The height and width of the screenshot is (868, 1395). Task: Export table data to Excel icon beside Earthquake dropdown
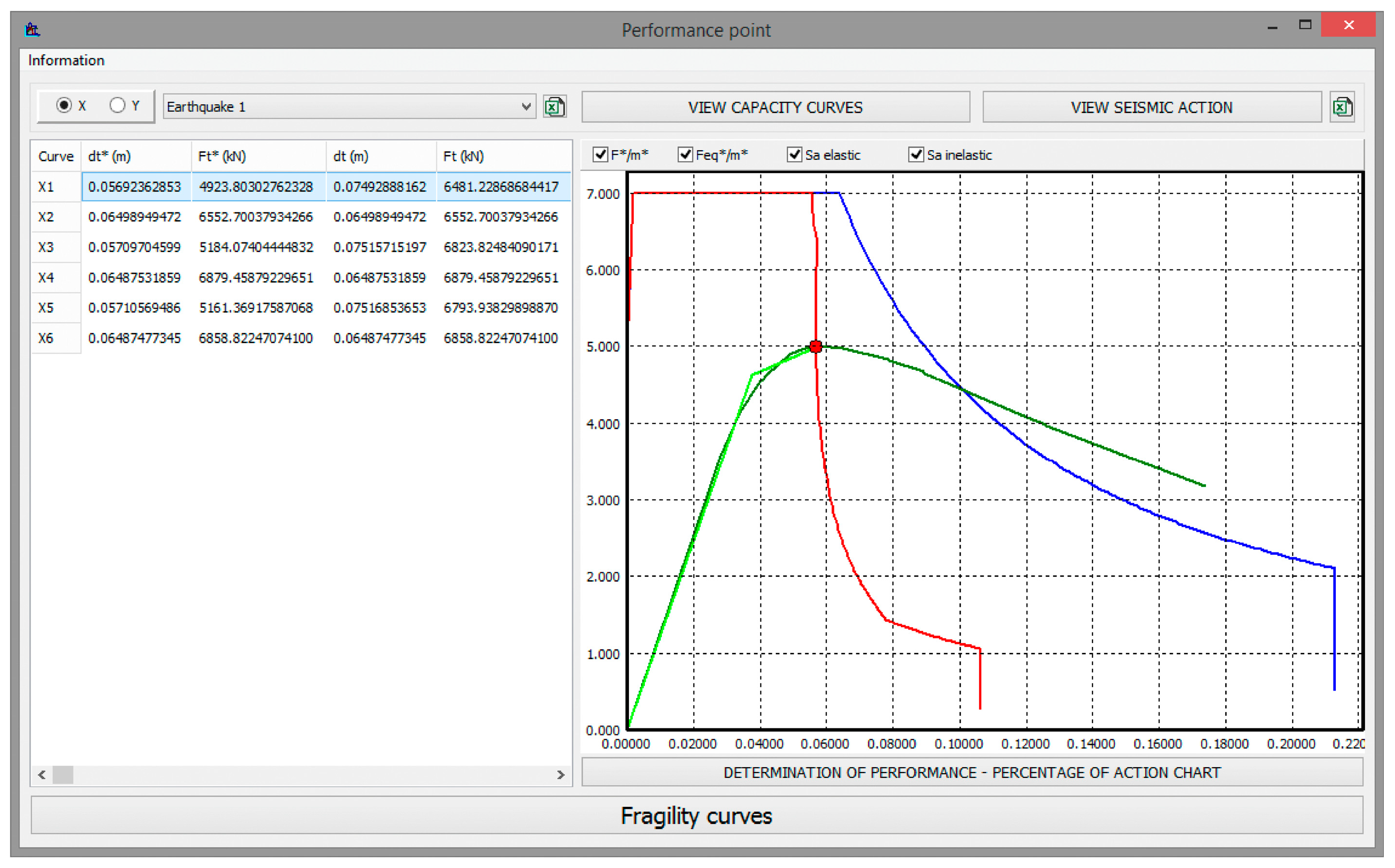(x=554, y=107)
